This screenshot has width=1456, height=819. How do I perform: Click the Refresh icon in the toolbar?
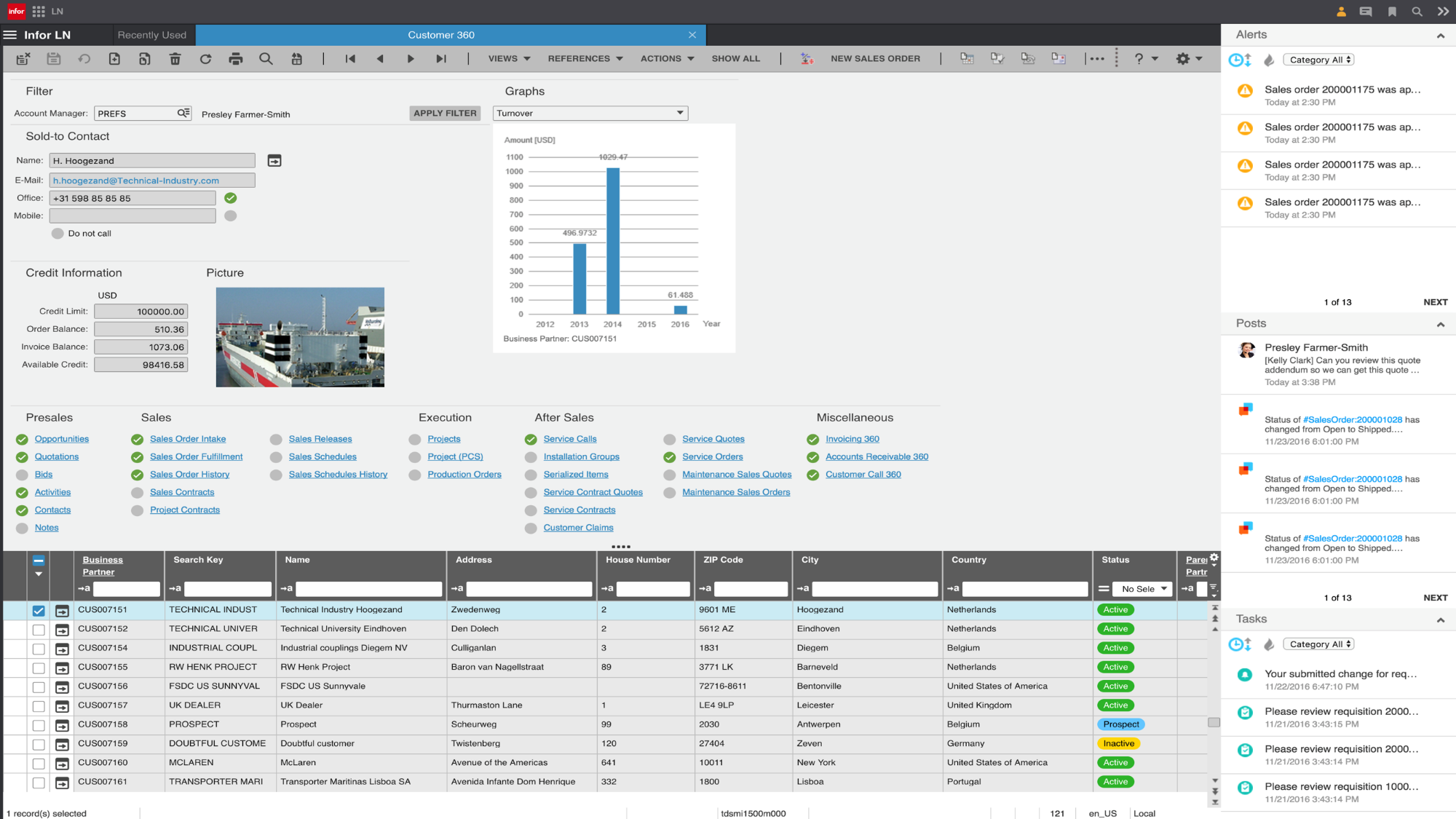[x=206, y=59]
